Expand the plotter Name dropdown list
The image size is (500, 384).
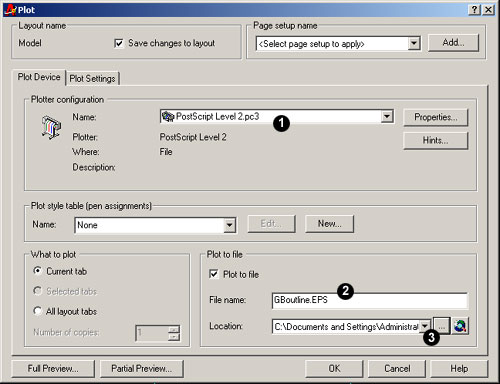pos(387,116)
